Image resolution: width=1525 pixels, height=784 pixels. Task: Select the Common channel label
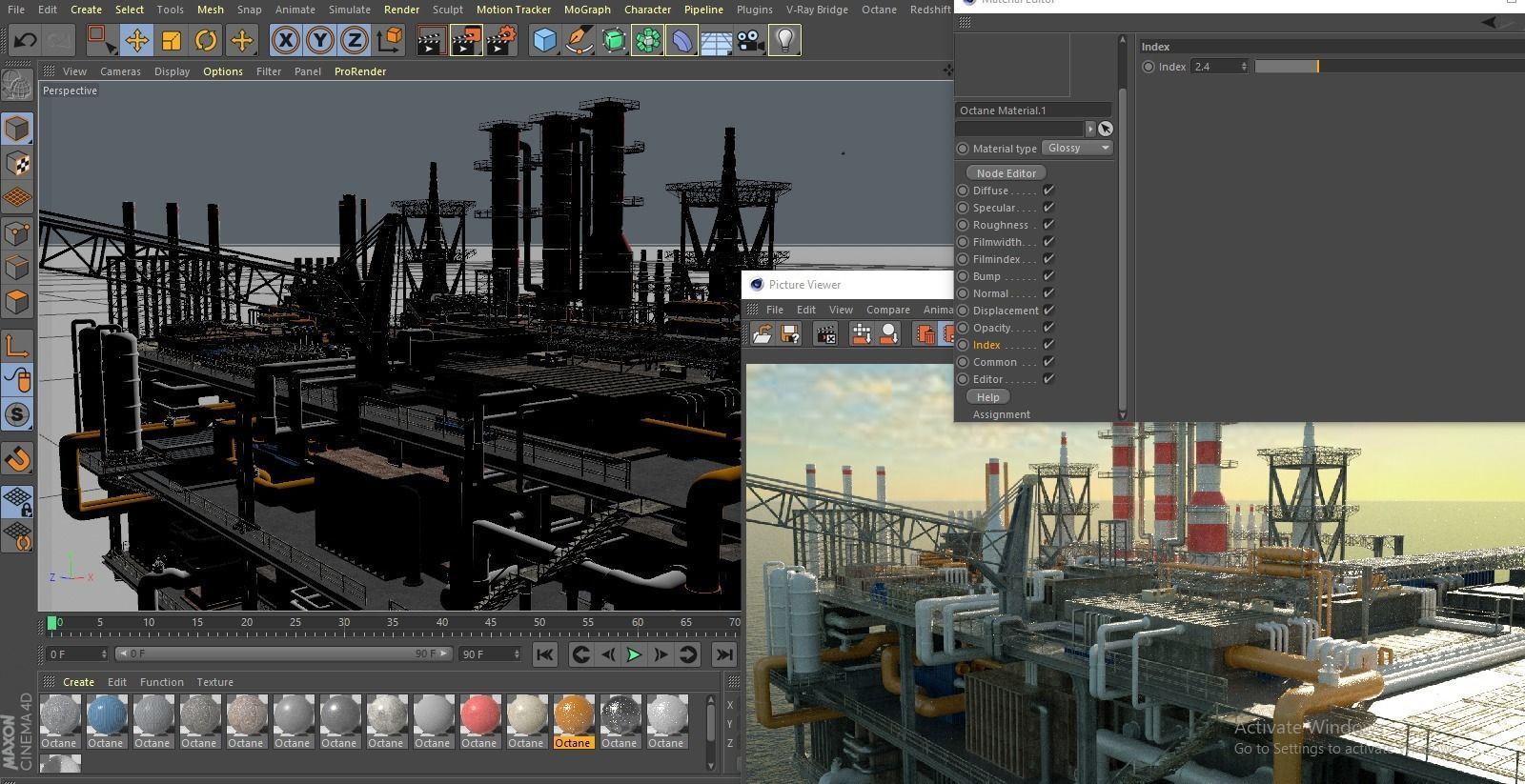click(994, 362)
